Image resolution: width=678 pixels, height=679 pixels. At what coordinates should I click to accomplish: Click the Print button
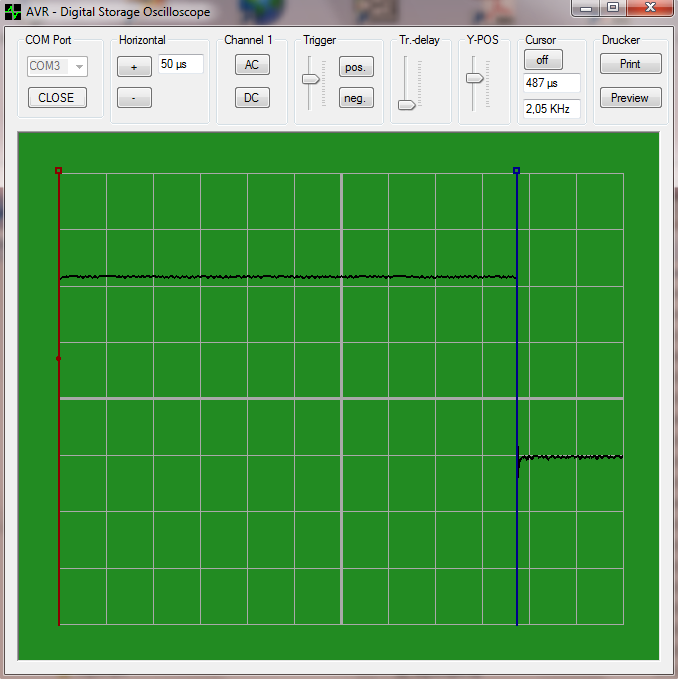pyautogui.click(x=630, y=64)
